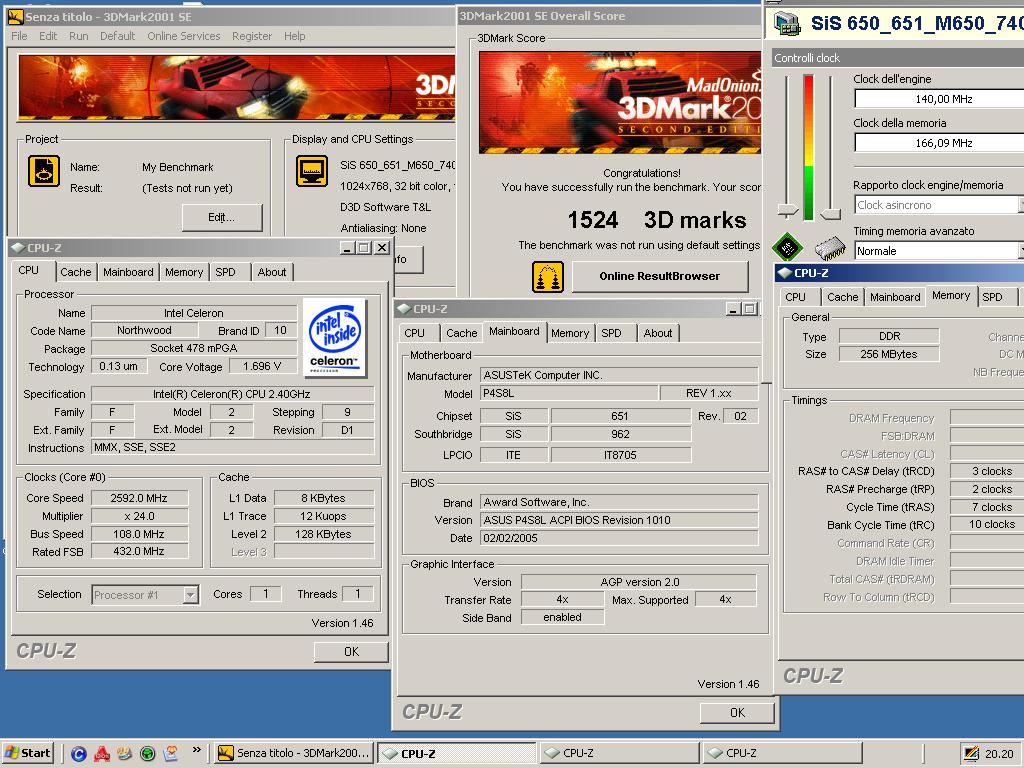This screenshot has width=1024, height=768.
Task: Click the third quick launch icon next to the red A
Action: 125,754
